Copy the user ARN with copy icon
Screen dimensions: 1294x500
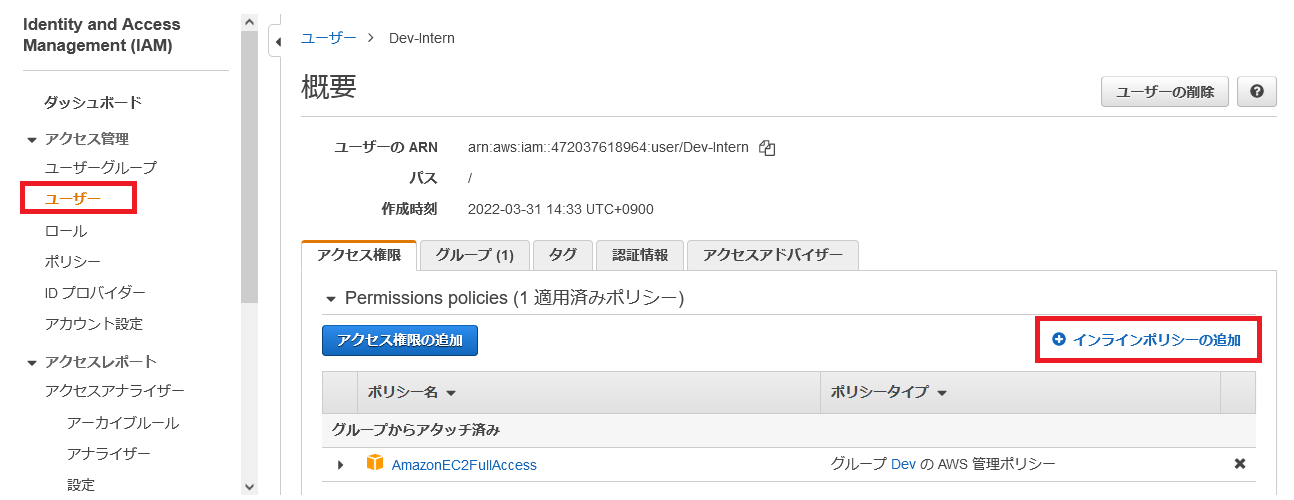click(767, 148)
